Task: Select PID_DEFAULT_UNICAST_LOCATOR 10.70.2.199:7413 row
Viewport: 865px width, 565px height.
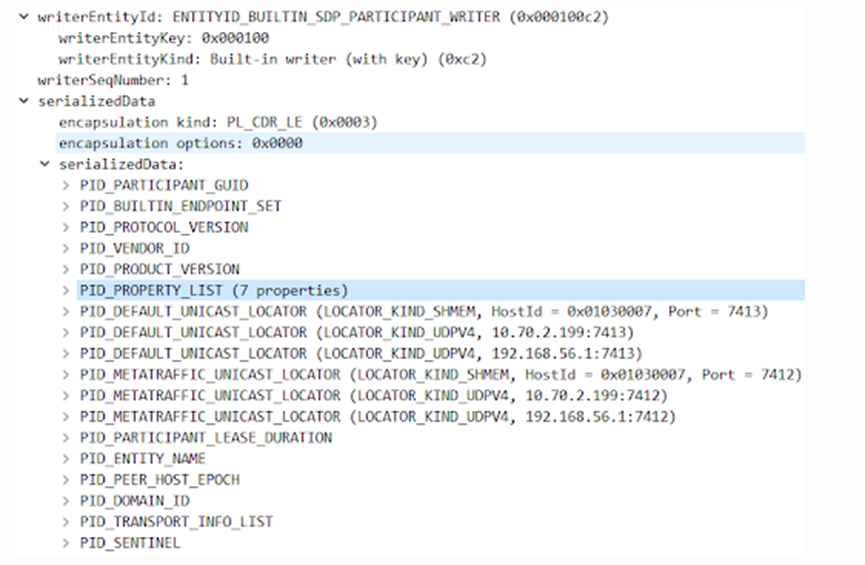Action: click(356, 333)
